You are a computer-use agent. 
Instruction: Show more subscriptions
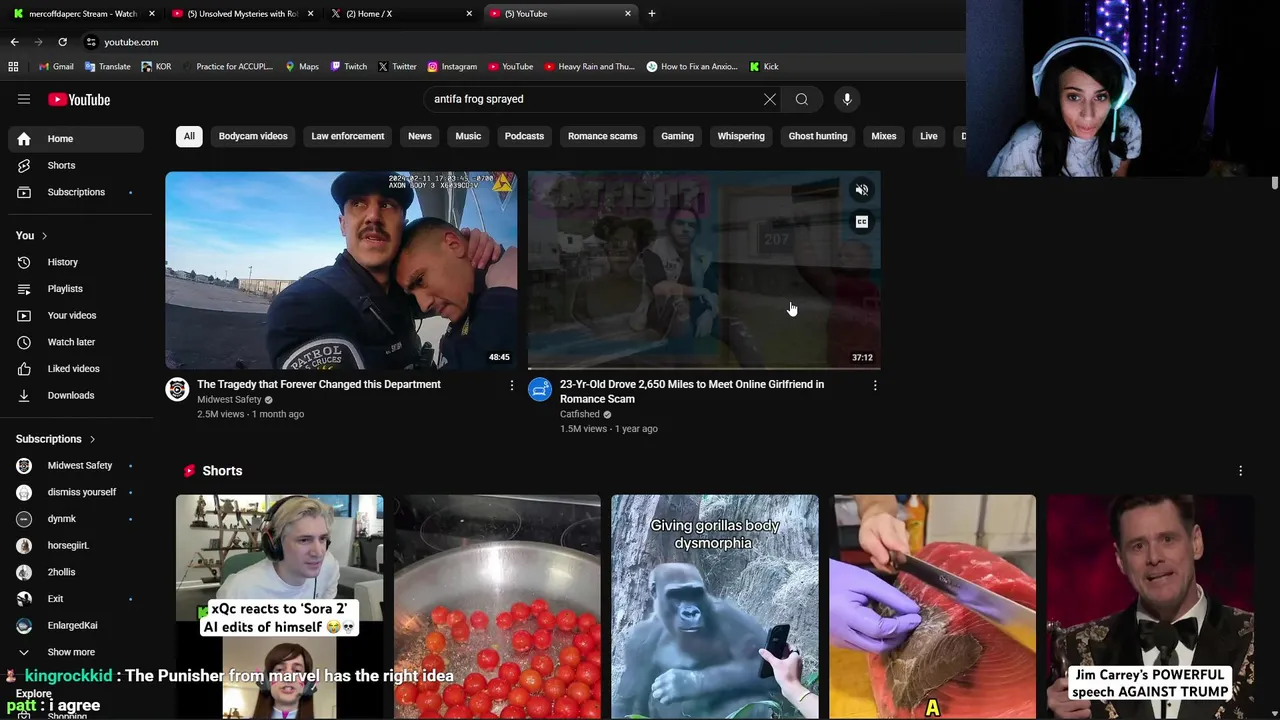[x=76, y=652]
